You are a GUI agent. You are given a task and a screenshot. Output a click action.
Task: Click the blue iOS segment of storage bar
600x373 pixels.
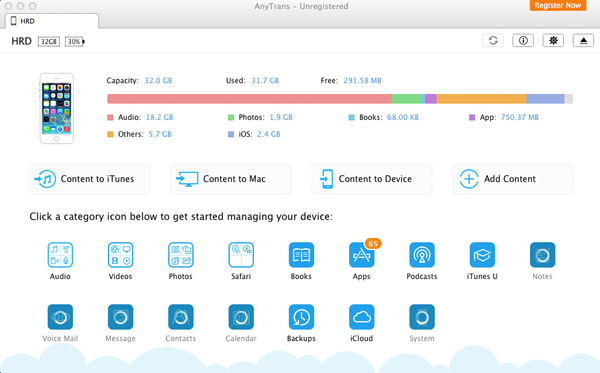click(545, 99)
